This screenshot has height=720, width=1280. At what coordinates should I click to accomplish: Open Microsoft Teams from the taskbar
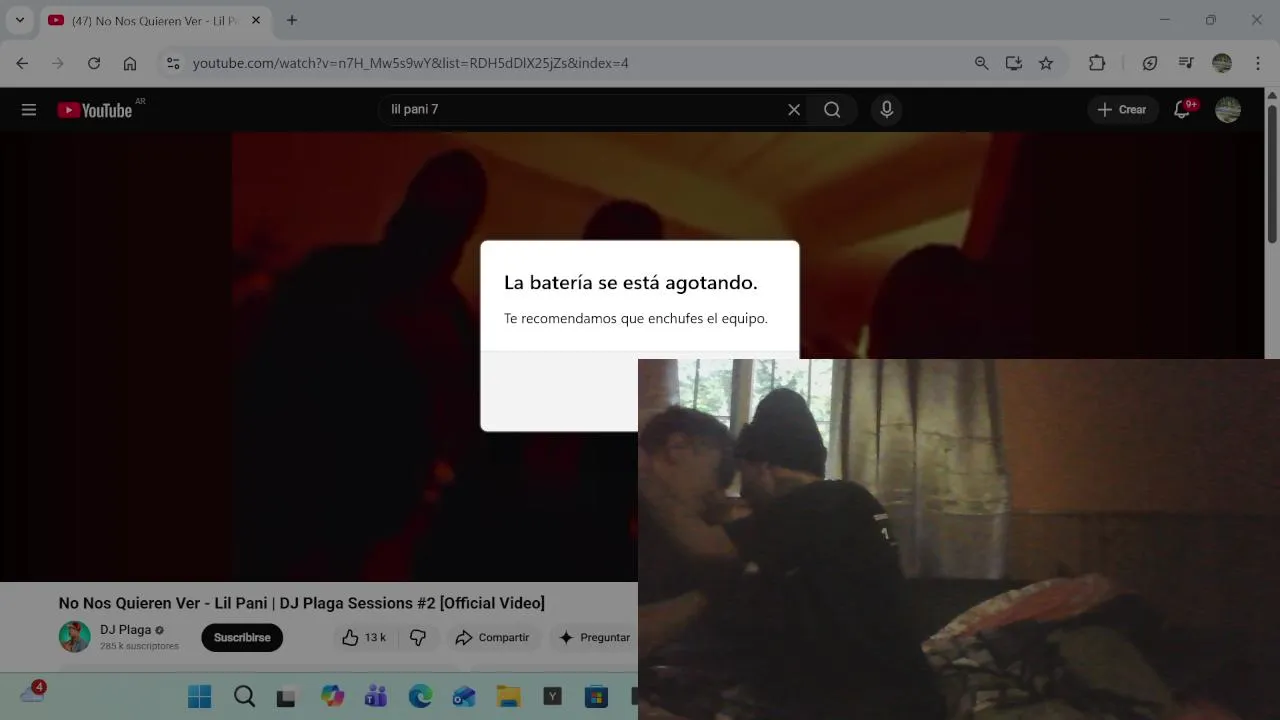point(376,697)
